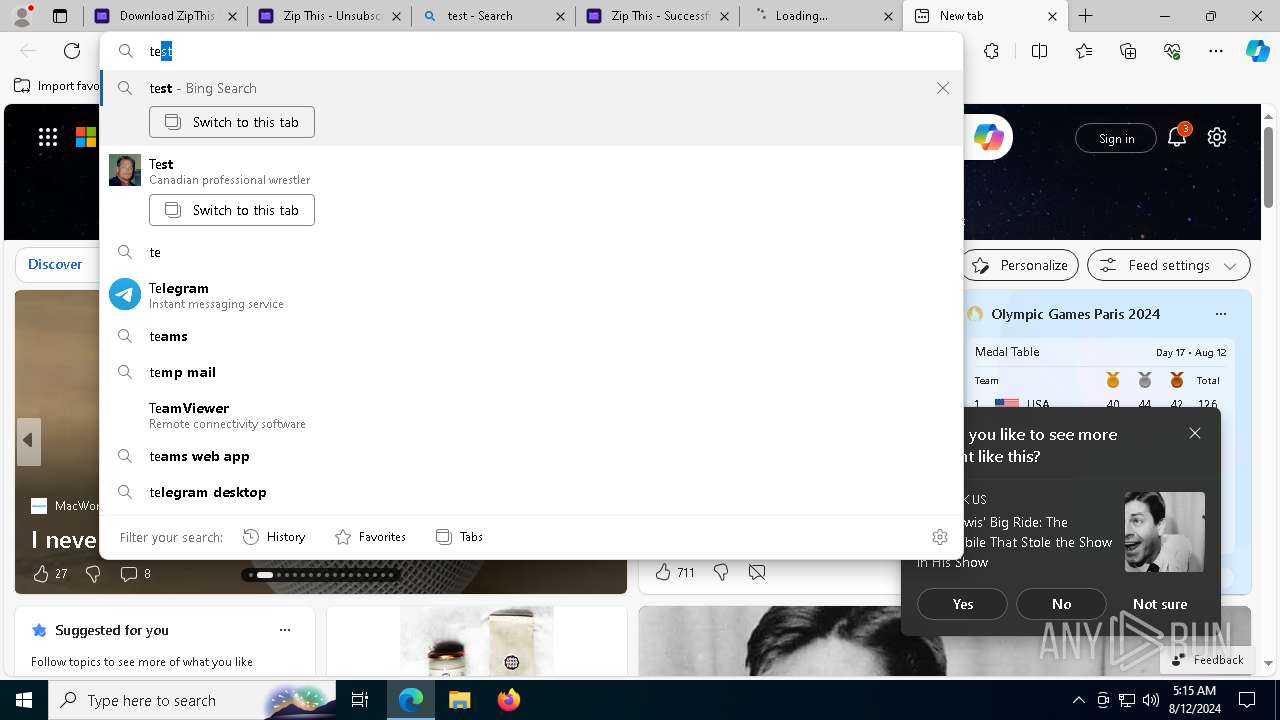Screen dimensions: 1280x720
Task: Switch to Zip This - Unsubscribe tab
Action: [329, 16]
